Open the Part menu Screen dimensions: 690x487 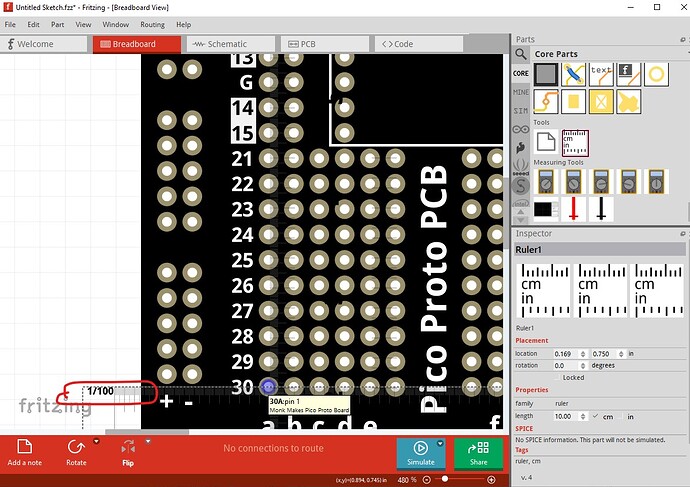point(58,25)
